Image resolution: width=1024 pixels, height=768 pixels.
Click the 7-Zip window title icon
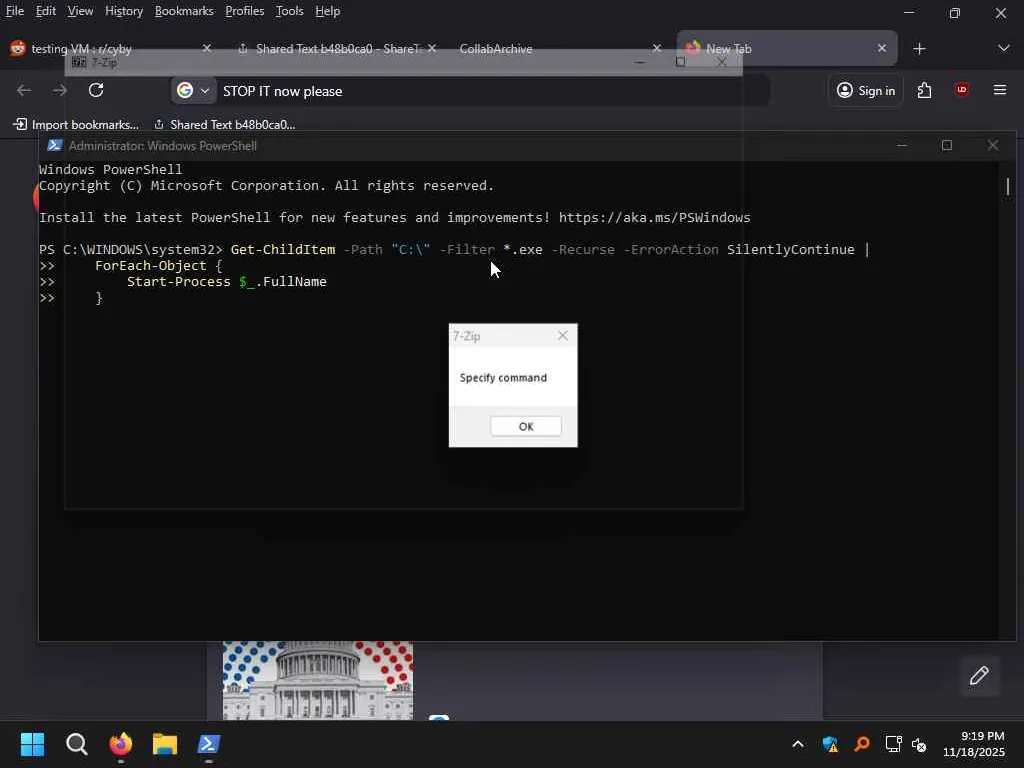79,62
